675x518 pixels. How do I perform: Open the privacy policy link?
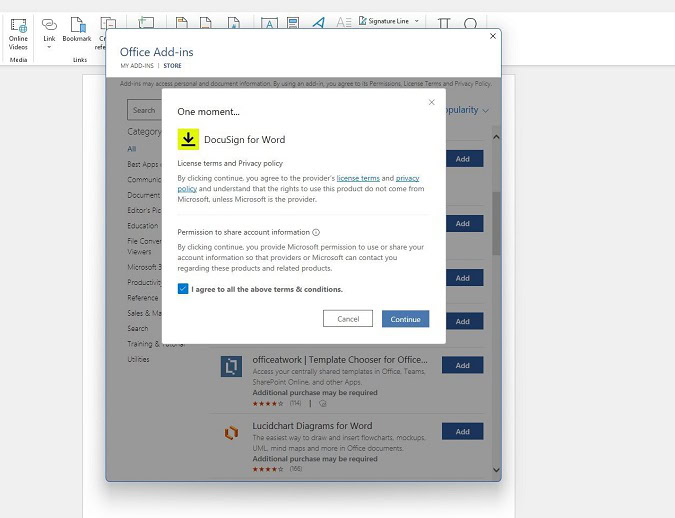coord(407,178)
